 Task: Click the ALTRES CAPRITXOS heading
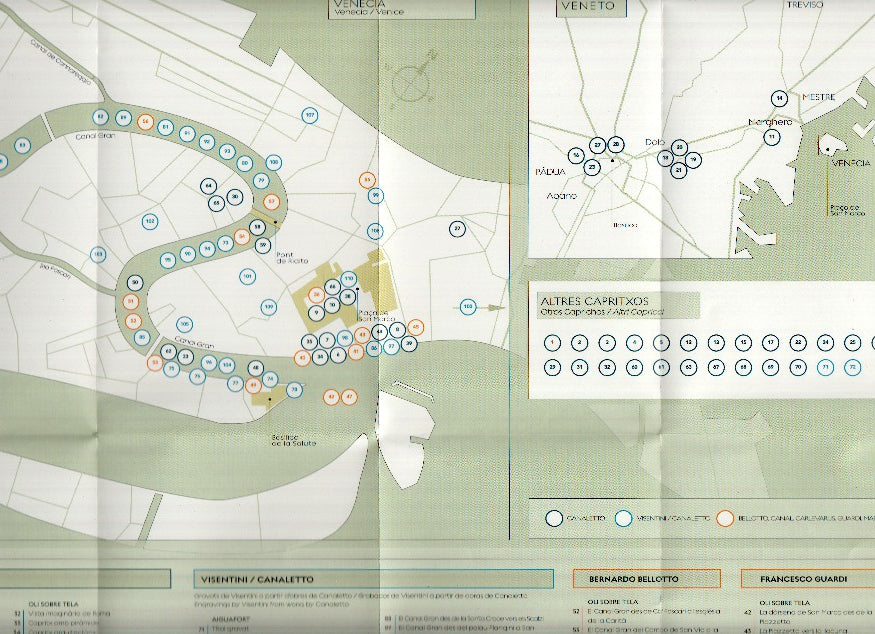coord(594,301)
